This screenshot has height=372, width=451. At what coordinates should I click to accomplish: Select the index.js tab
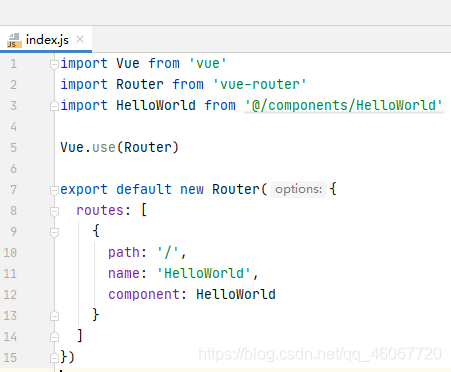(46, 40)
